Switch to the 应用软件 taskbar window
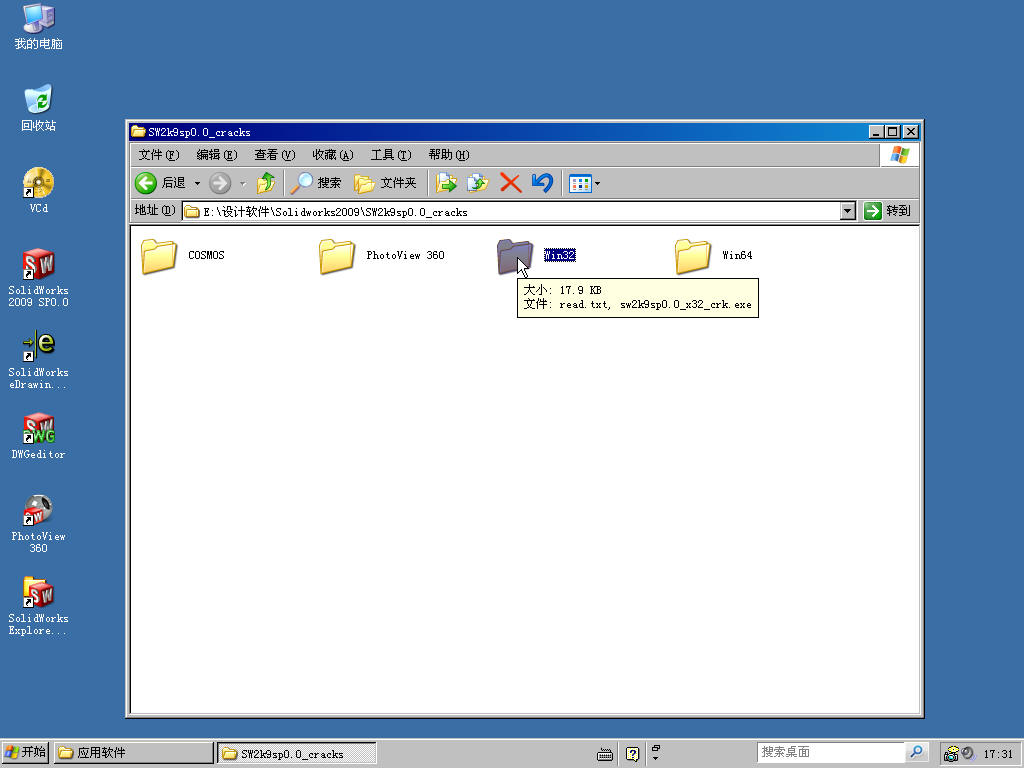1024x768 pixels. (x=134, y=753)
